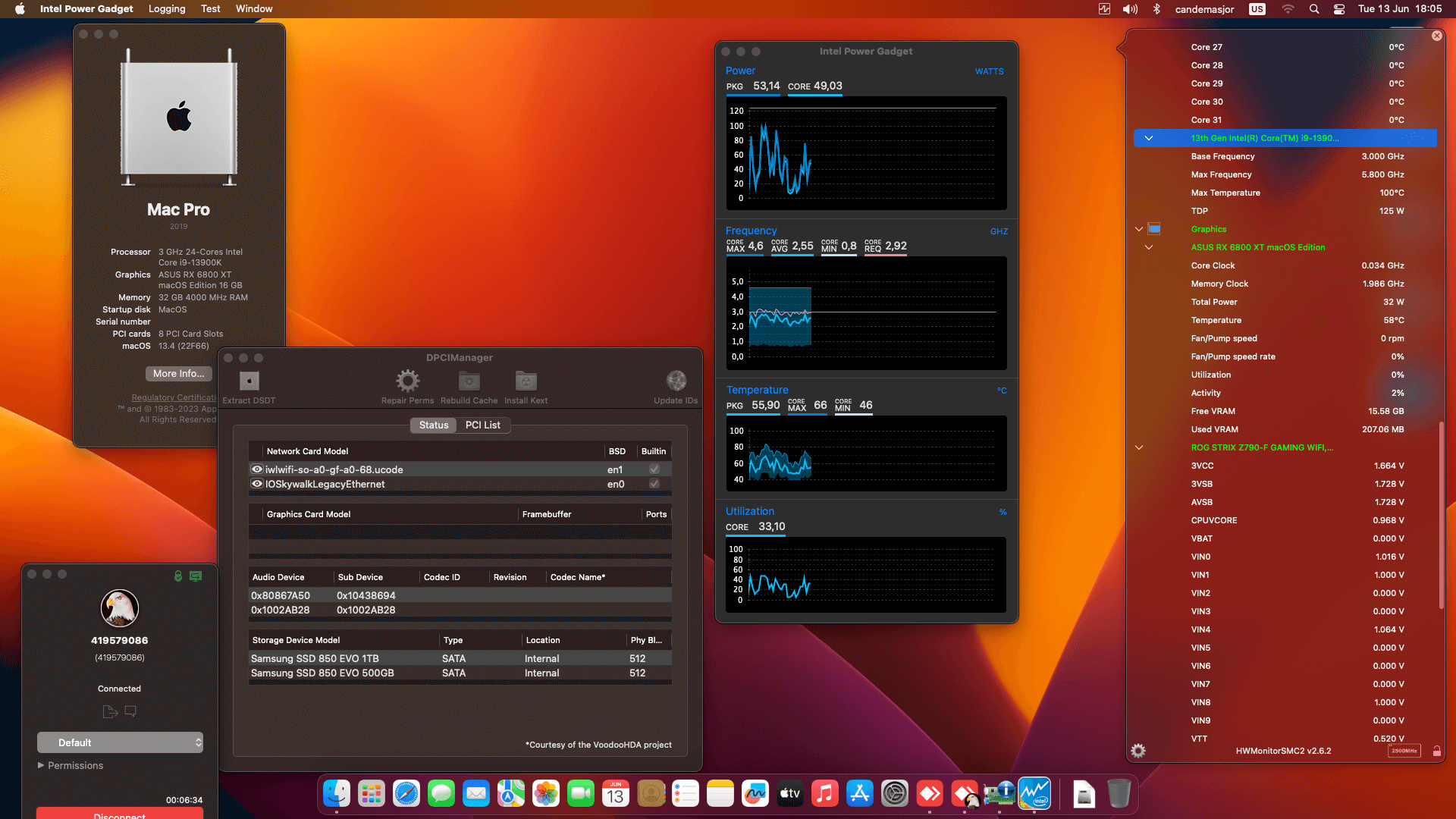Toggle the eye icon next to IOSkywalkLegacyEthernet

pyautogui.click(x=256, y=484)
